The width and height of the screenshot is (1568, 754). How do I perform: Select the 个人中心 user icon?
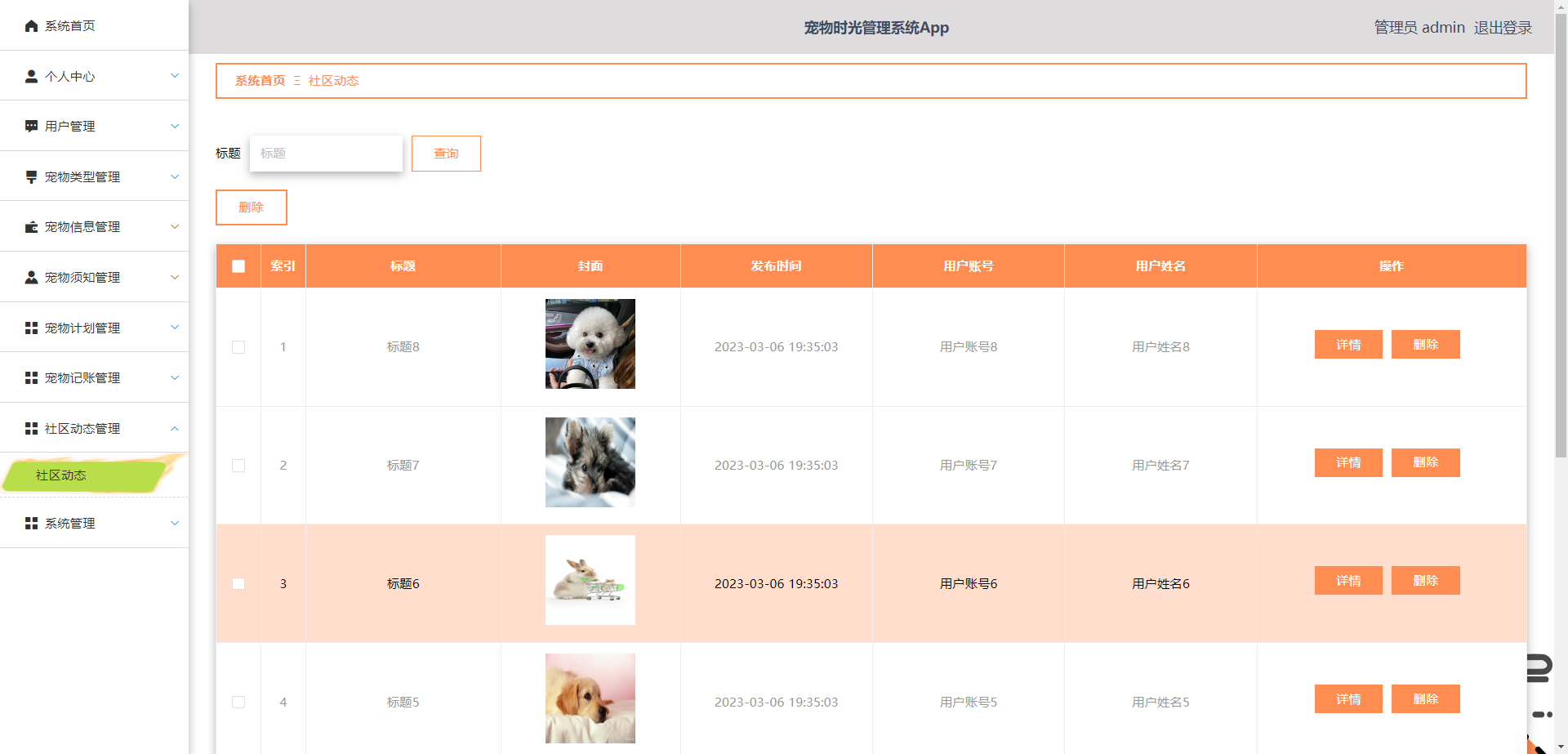(31, 76)
